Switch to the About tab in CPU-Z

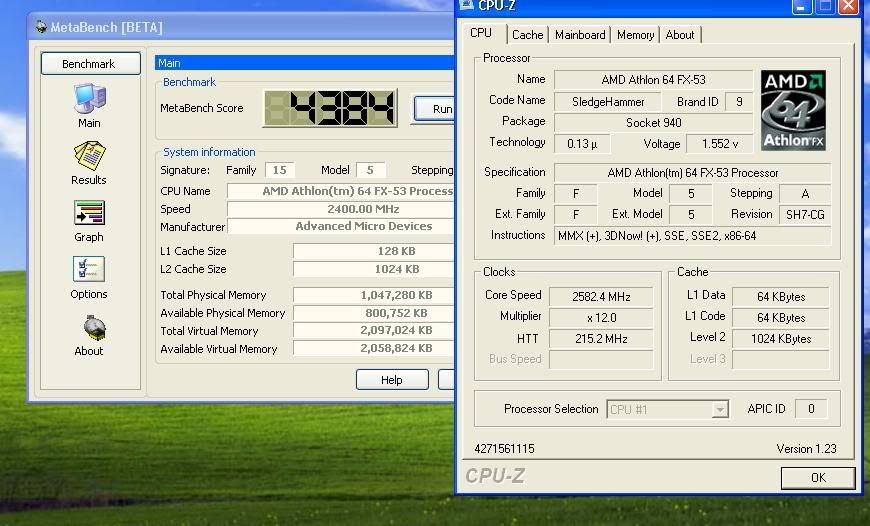(680, 35)
